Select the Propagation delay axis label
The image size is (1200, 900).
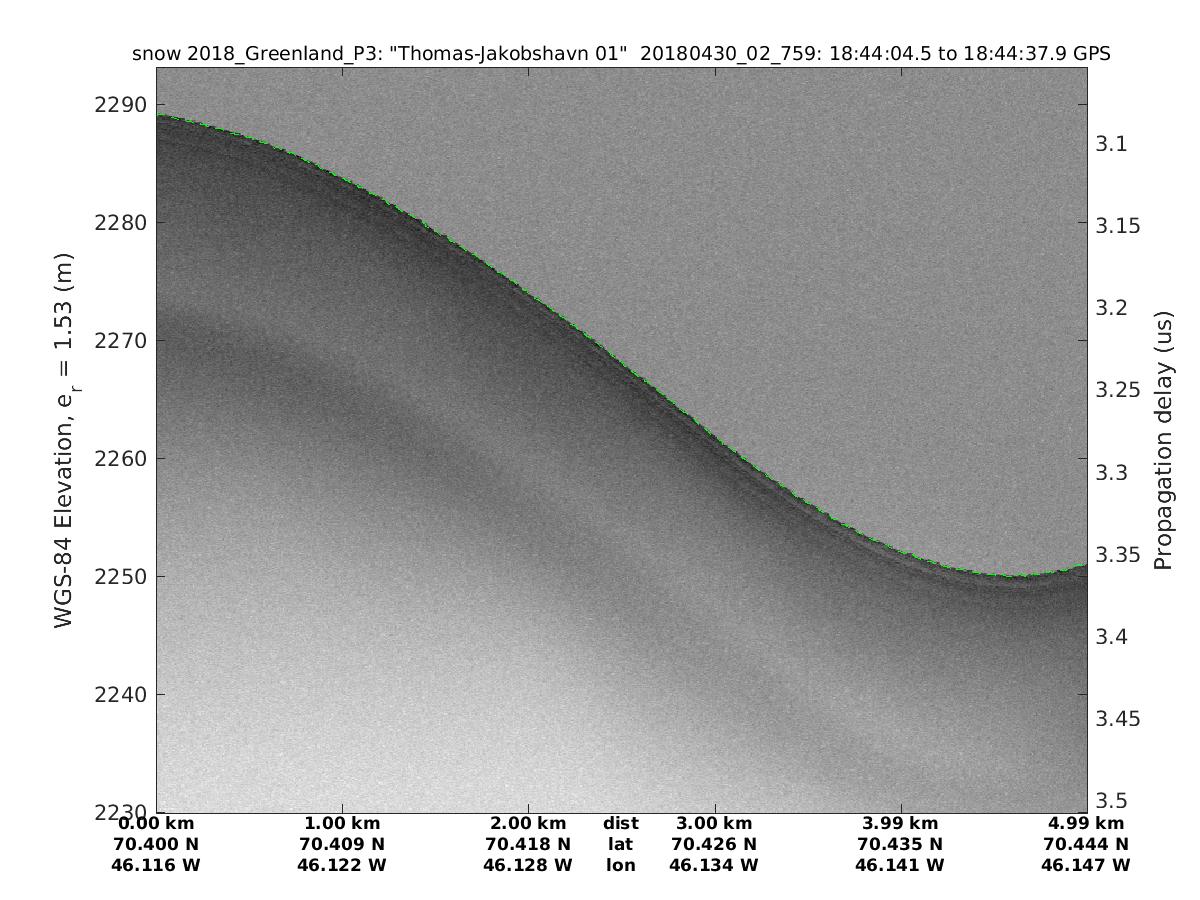[x=1162, y=440]
